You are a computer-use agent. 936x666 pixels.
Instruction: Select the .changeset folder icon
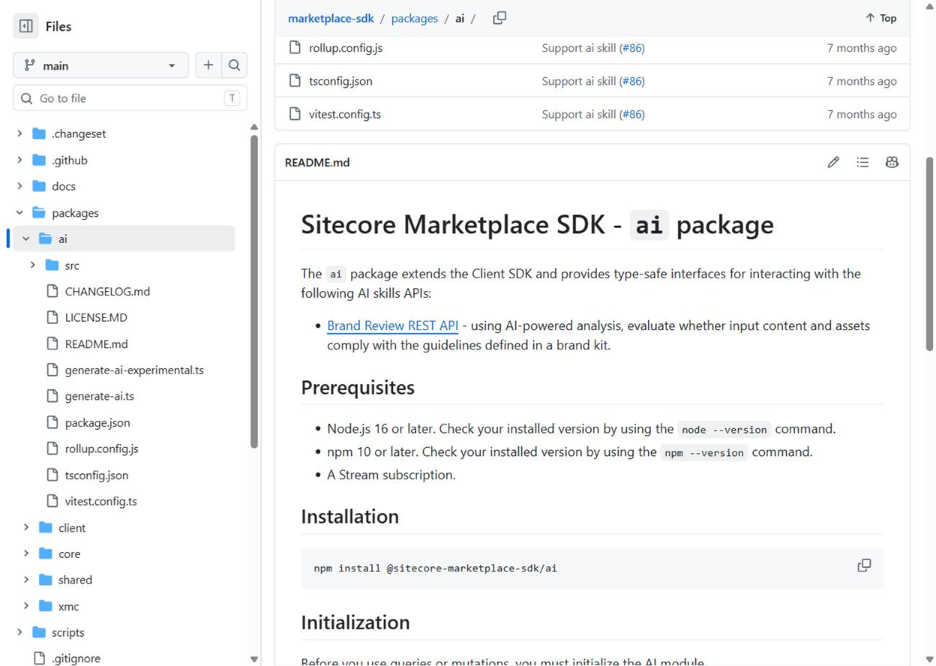(39, 134)
